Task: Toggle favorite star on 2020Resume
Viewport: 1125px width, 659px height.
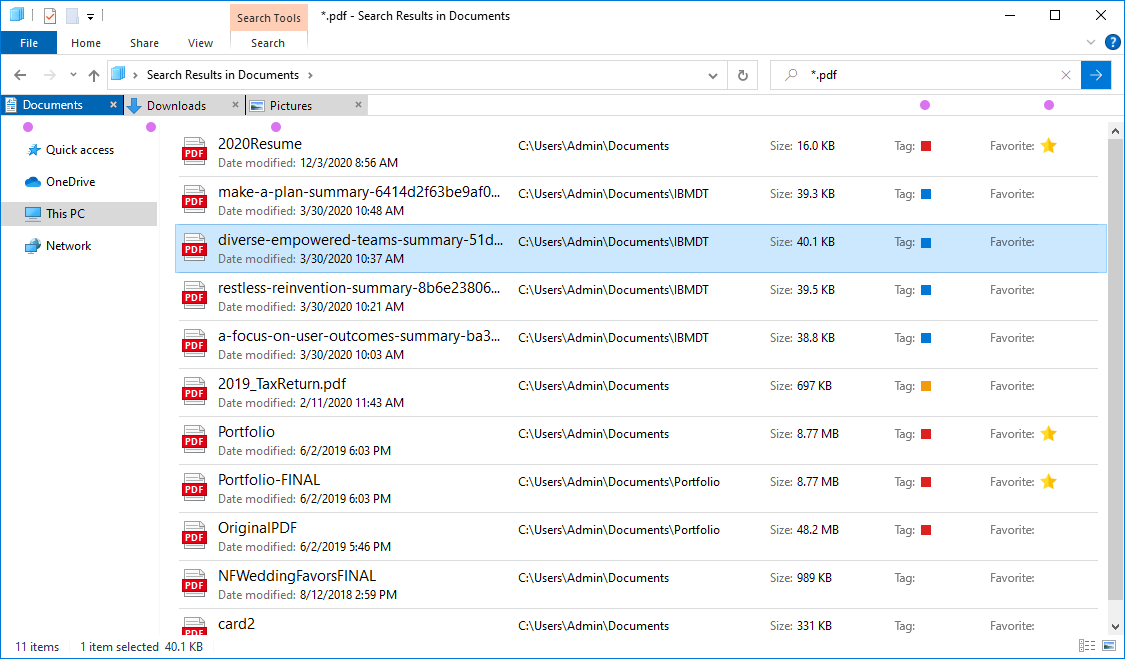Action: coord(1048,146)
